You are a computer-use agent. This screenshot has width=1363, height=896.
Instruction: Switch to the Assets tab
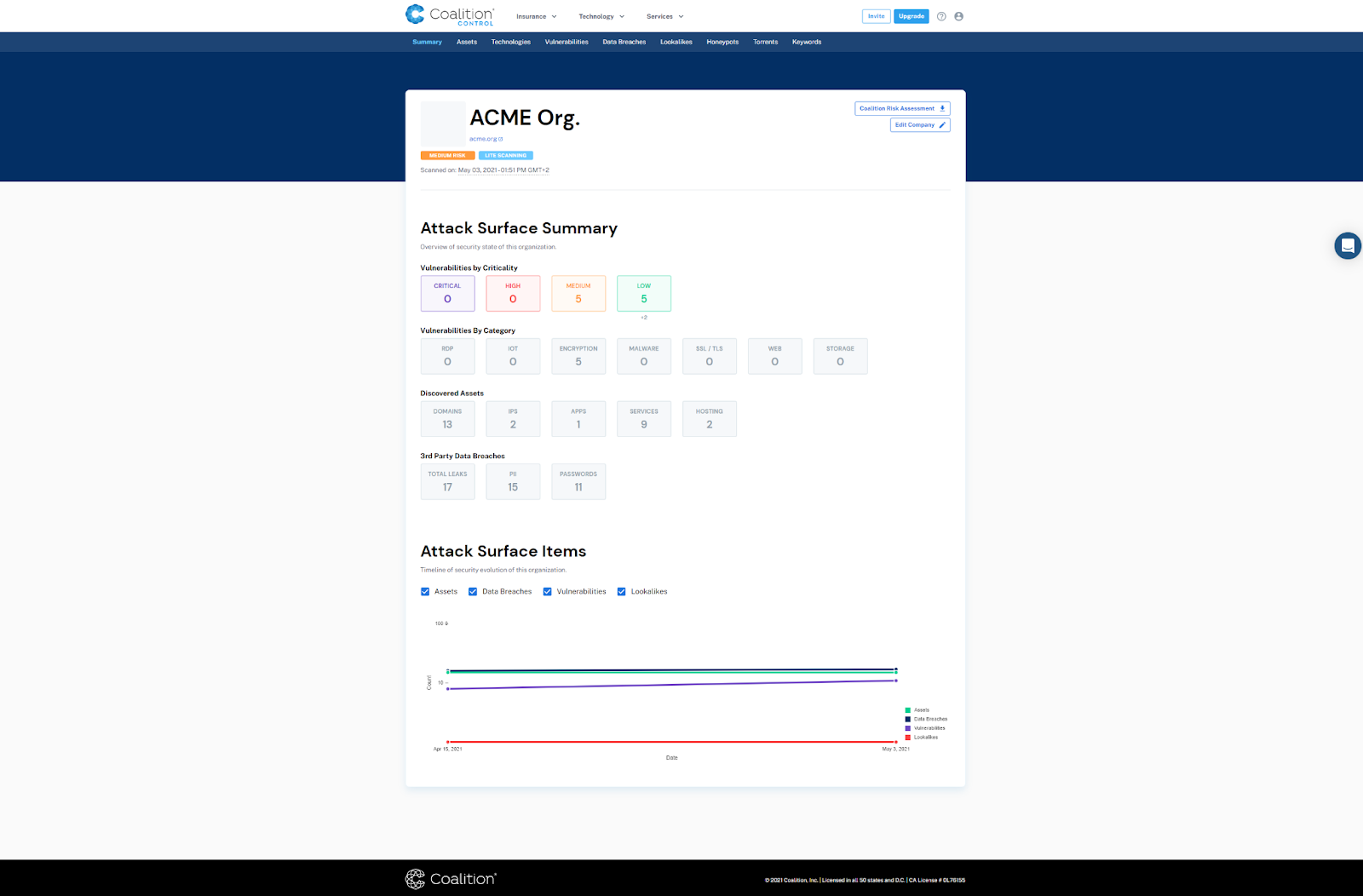coord(467,42)
